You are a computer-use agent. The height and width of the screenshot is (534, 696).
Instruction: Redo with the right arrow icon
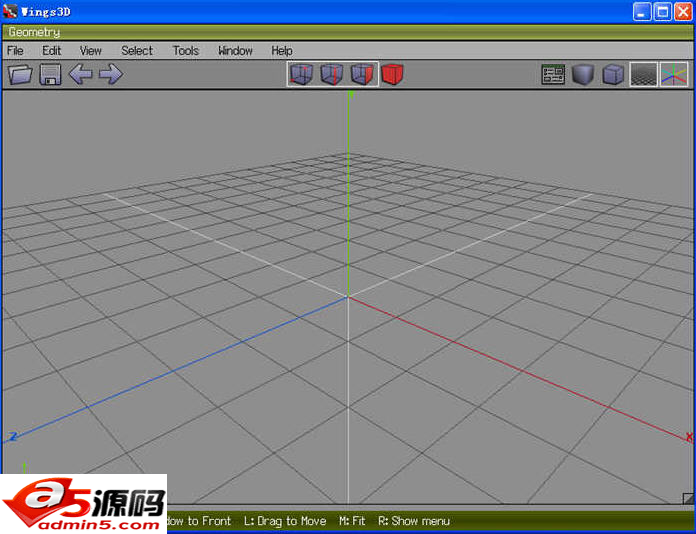[x=111, y=74]
